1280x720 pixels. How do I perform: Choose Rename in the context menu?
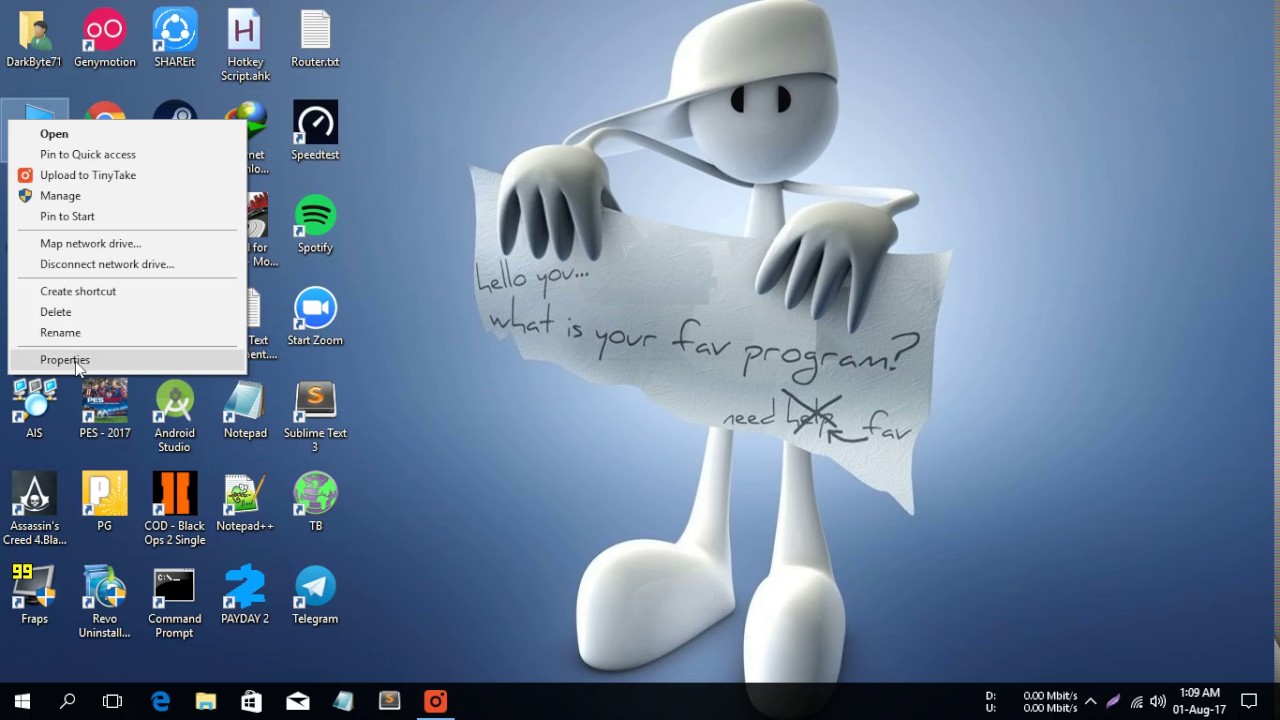tap(127, 333)
